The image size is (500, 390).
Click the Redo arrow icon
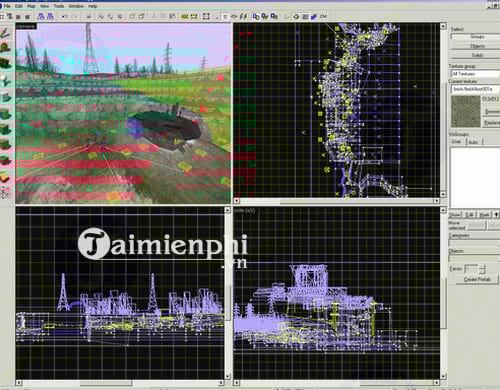click(75, 16)
